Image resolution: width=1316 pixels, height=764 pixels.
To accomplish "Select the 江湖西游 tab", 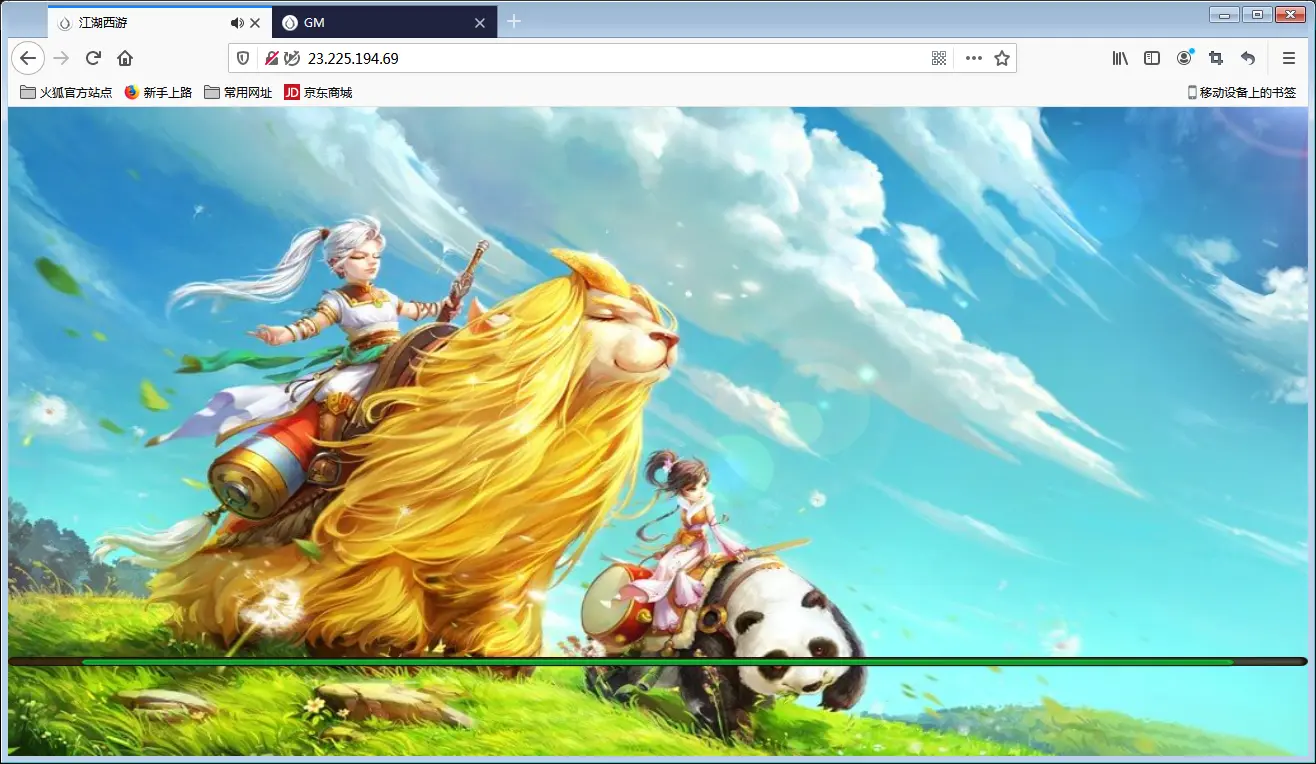I will (x=160, y=22).
